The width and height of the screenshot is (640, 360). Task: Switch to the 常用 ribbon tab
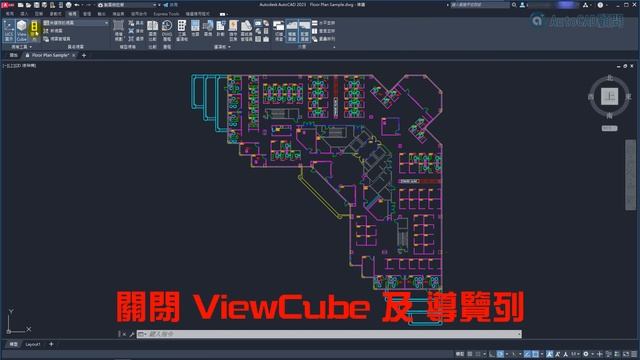click(x=9, y=14)
